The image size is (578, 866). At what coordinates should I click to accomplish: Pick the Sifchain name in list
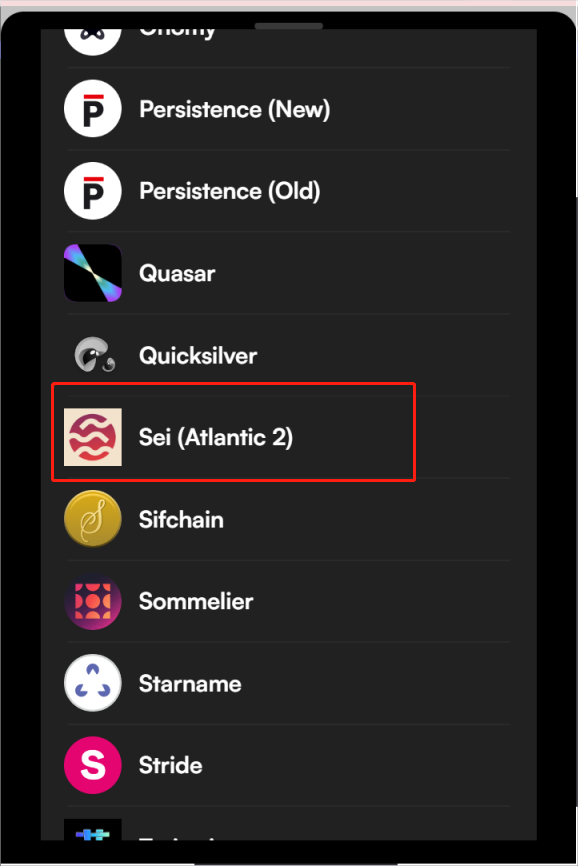click(181, 520)
